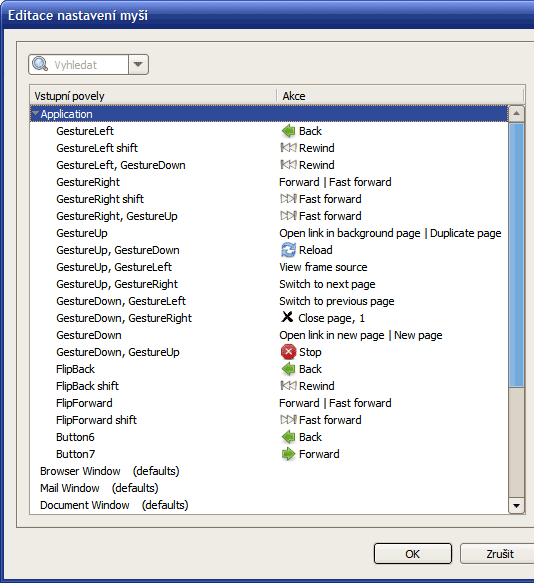
Task: Select the Browser Window (defaults) entry
Action: point(110,471)
